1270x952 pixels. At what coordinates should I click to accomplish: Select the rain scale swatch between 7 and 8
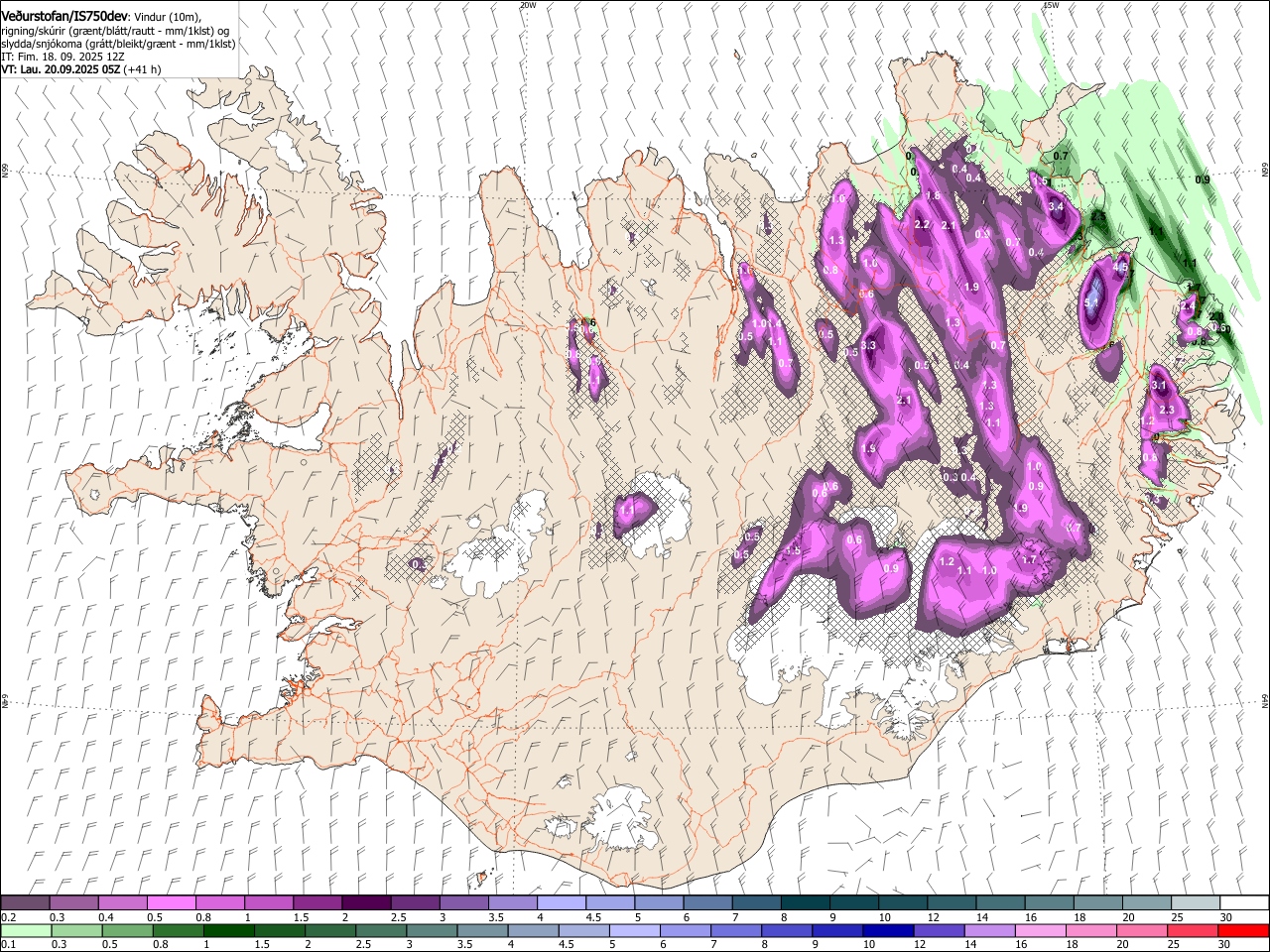tap(735, 930)
